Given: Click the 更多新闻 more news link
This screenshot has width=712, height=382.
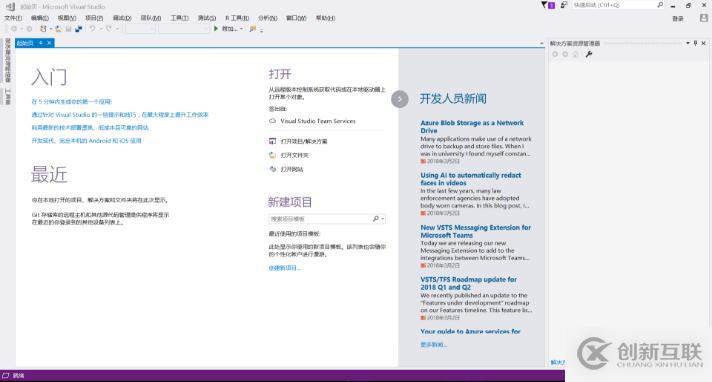Looking at the screenshot, I should click(433, 345).
